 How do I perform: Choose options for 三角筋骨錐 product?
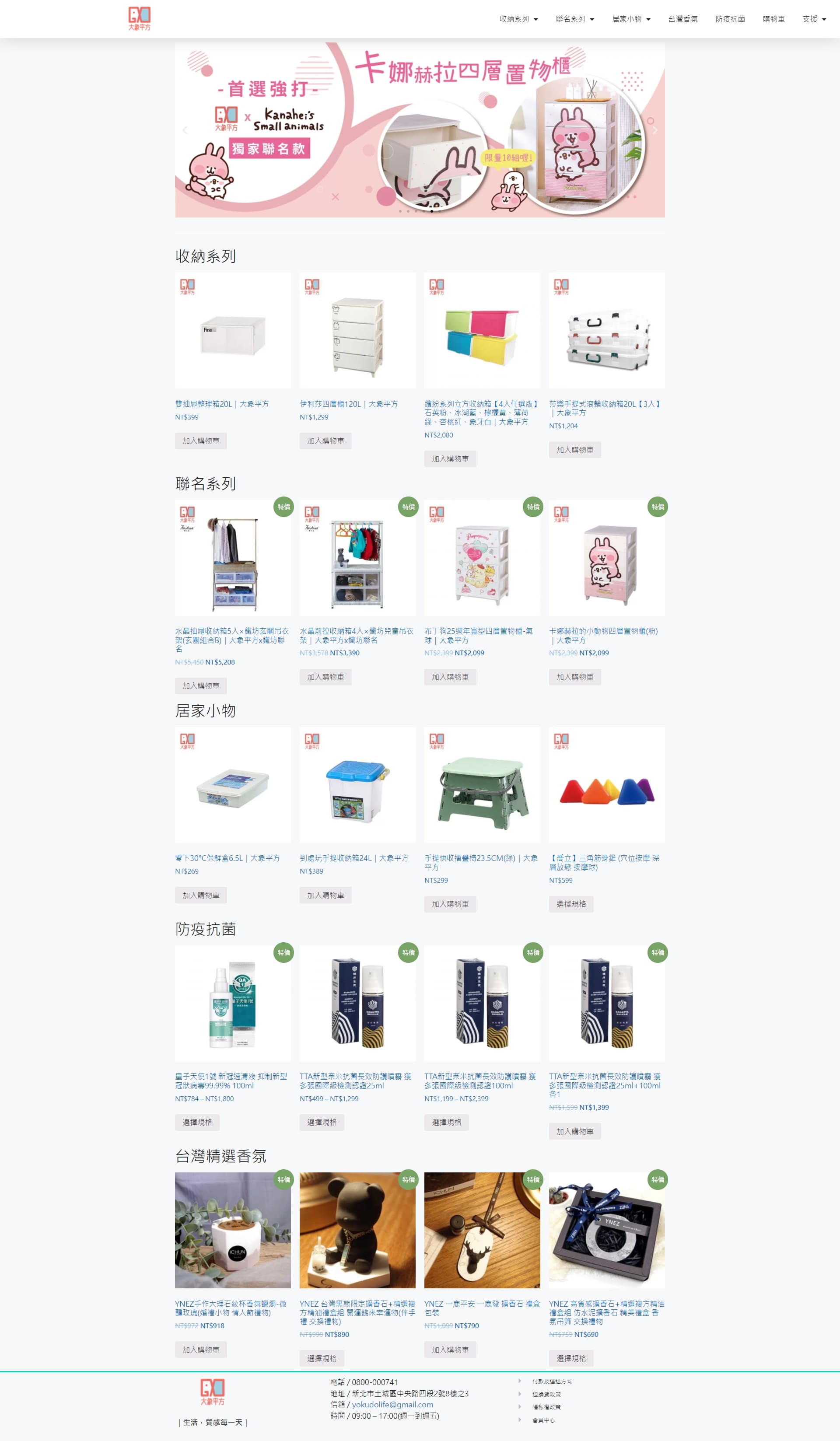(x=571, y=904)
